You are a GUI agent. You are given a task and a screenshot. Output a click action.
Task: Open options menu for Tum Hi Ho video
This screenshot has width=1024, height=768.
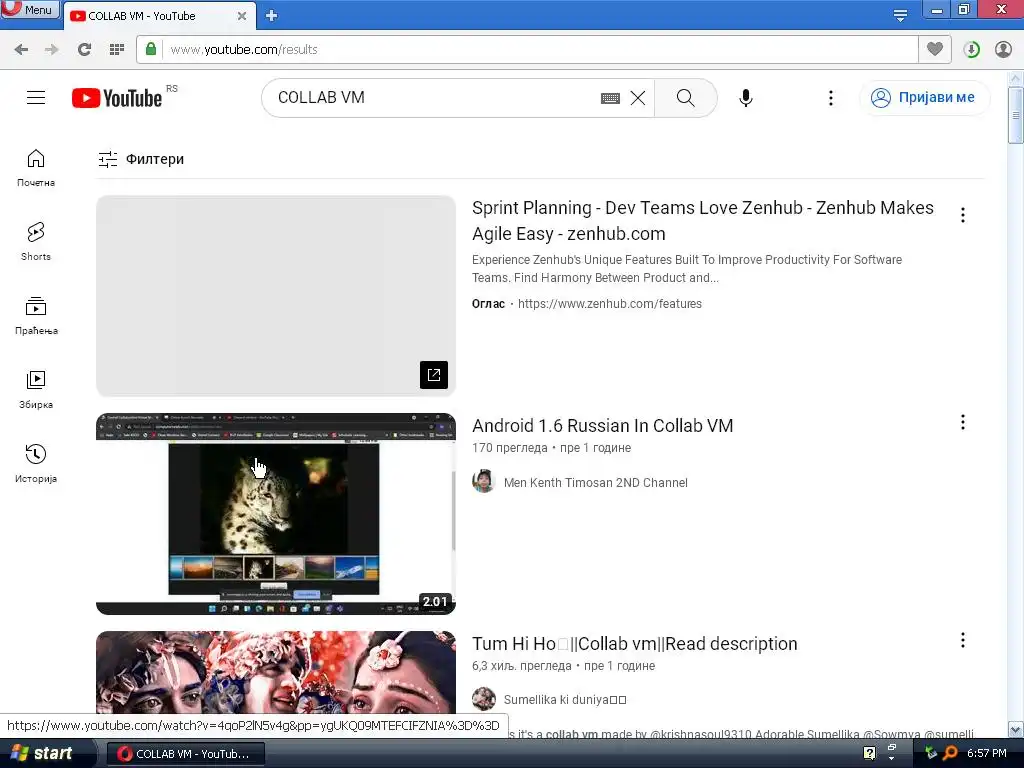click(x=963, y=641)
